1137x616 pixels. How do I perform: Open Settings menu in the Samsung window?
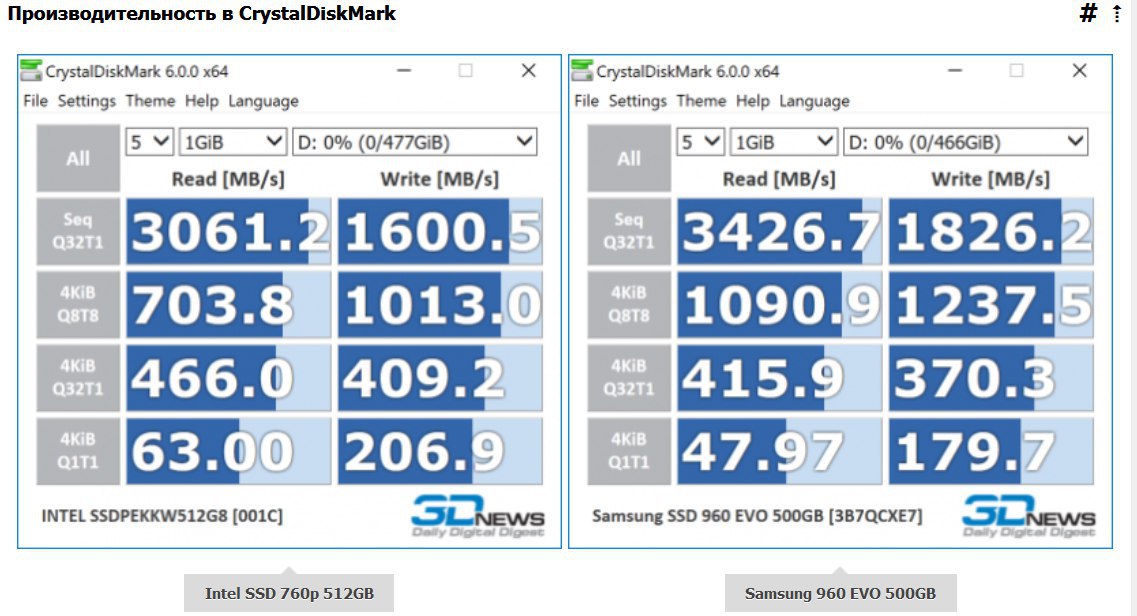637,101
